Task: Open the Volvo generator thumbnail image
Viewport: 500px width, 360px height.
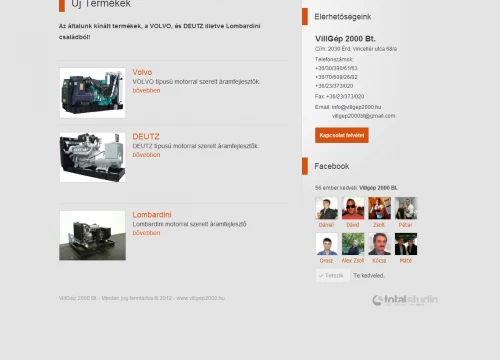Action: [x=92, y=93]
